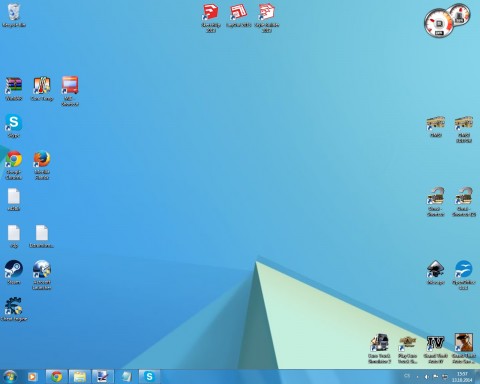Open the Action Center flag icon
This screenshot has width=480, height=384.
point(436,377)
